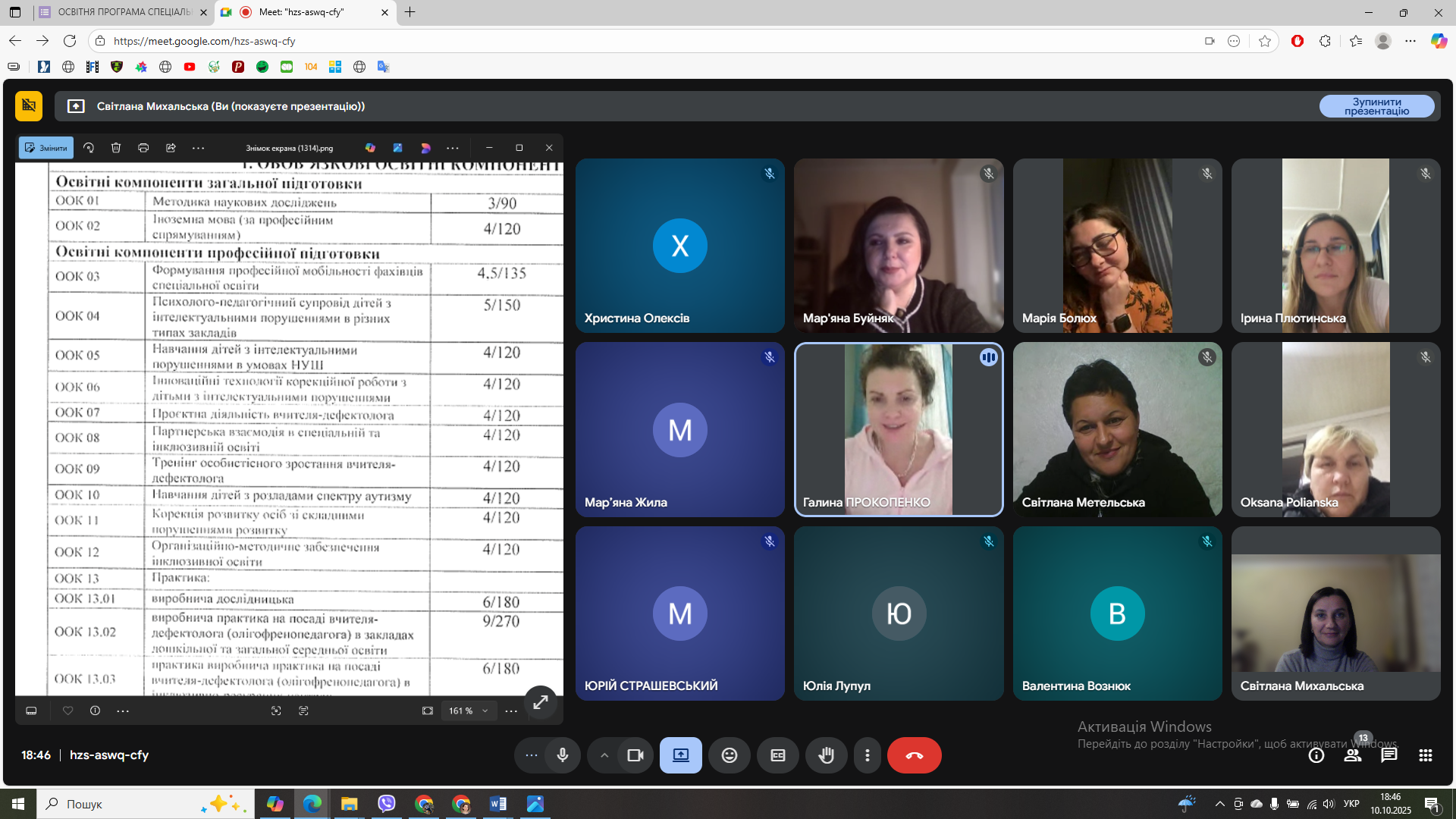
Task: Open the 161 % zoom dropdown
Action: tap(468, 711)
